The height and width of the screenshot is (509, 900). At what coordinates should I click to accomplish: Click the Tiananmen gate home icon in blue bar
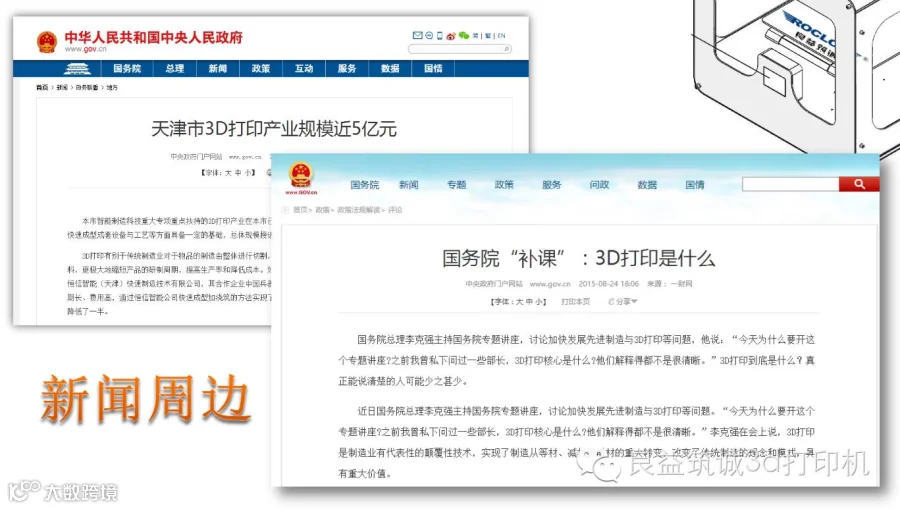[77, 69]
